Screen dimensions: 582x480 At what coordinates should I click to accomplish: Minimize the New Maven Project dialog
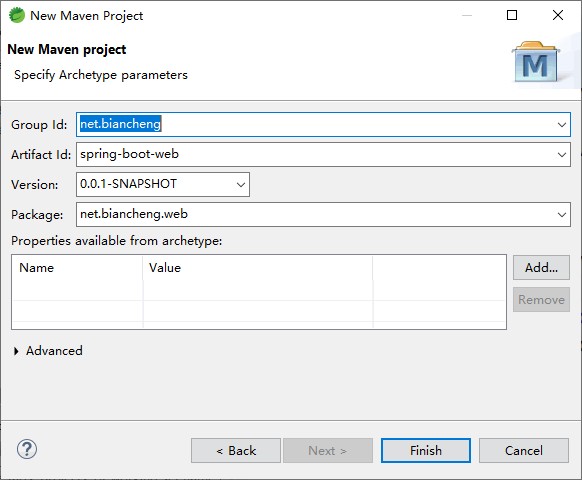pos(467,15)
